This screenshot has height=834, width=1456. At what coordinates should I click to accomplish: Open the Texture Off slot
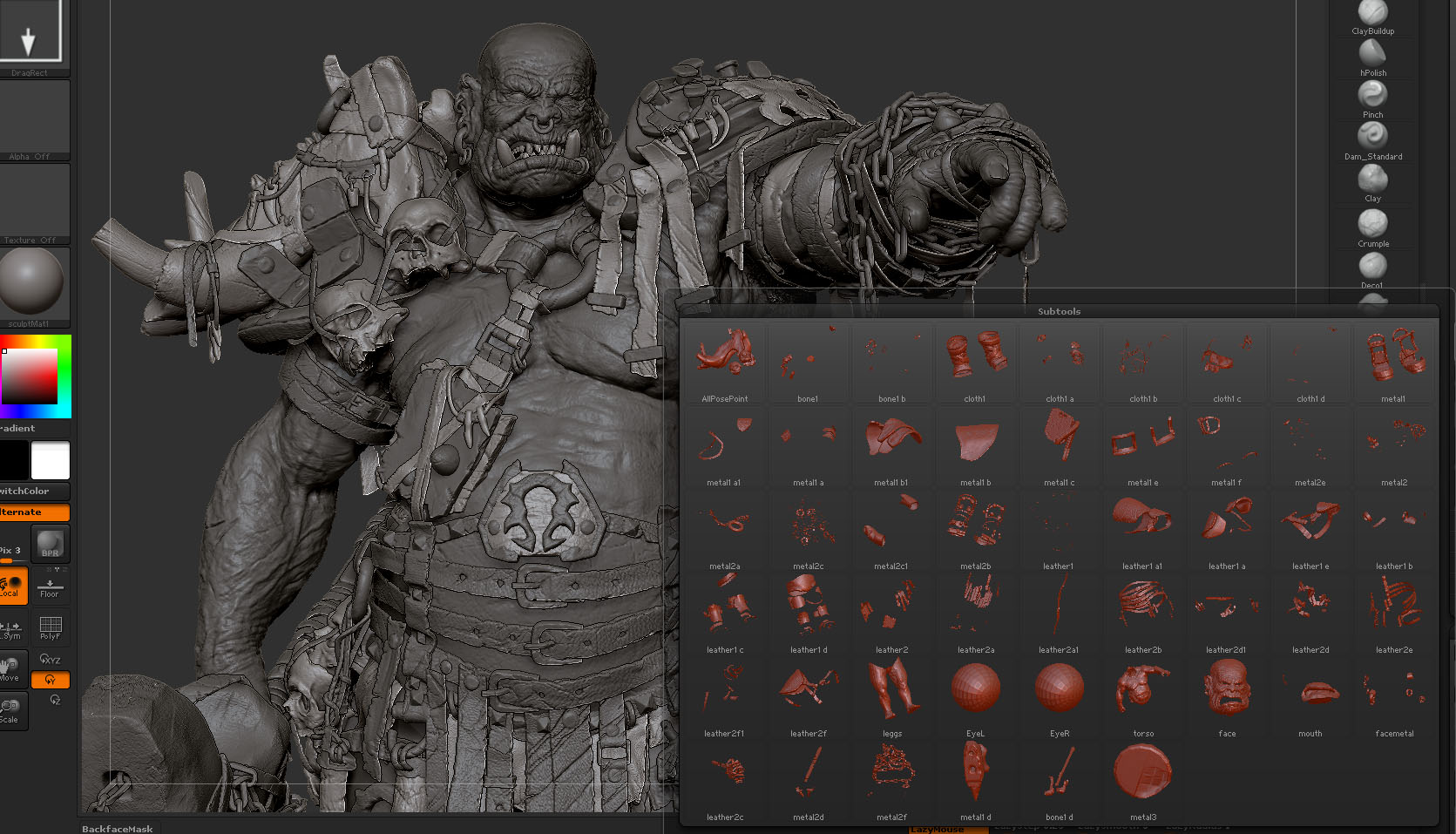pos(33,204)
